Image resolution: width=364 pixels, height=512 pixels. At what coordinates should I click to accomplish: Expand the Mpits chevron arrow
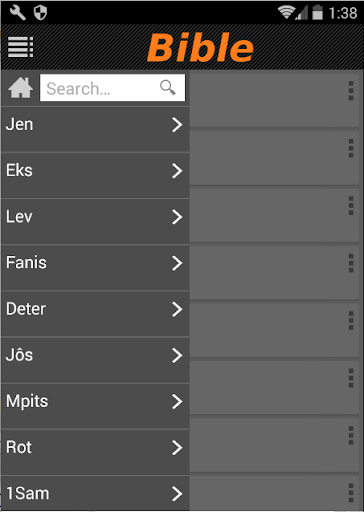[x=177, y=402]
